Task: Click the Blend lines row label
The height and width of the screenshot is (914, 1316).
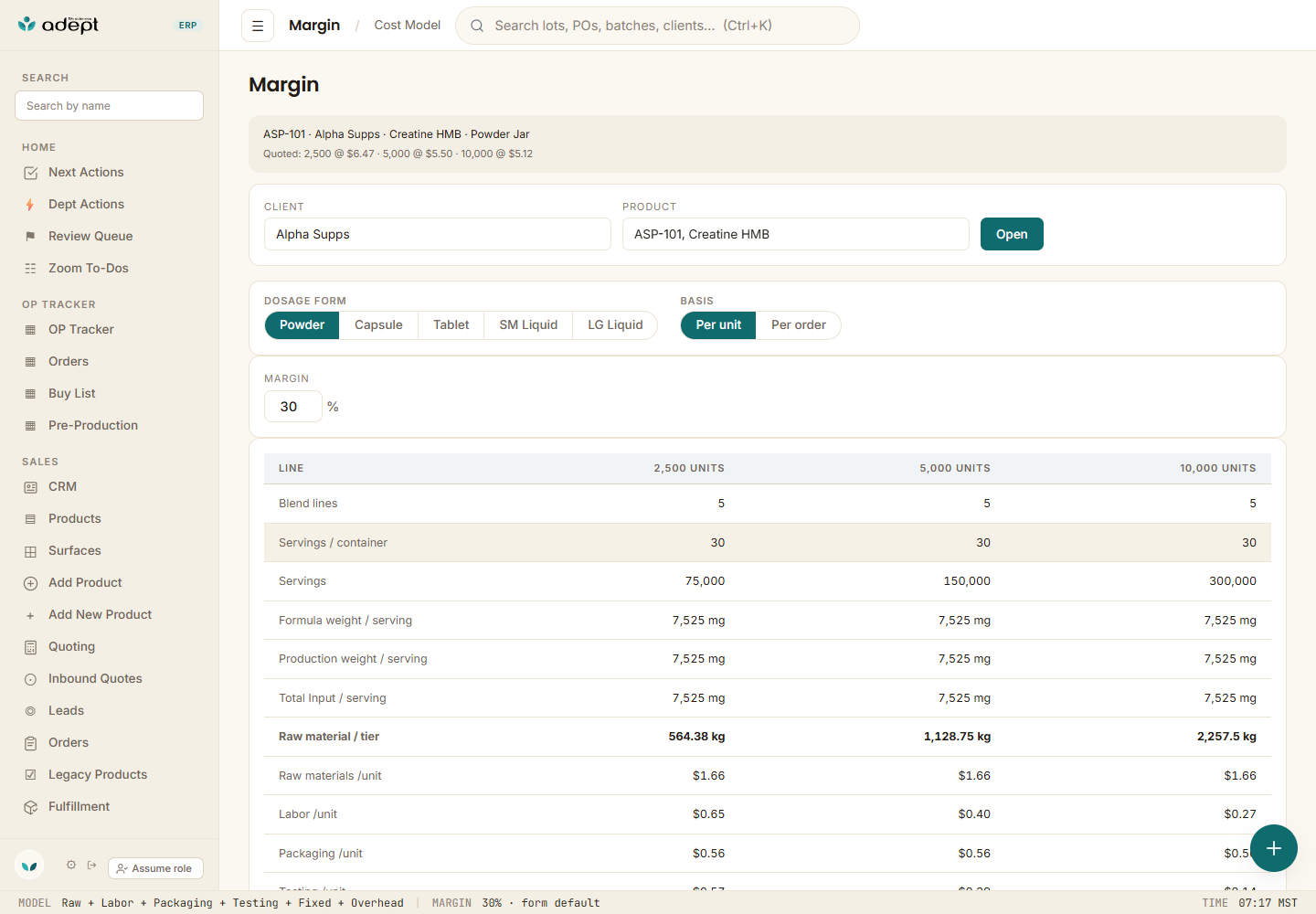Action: 308,504
